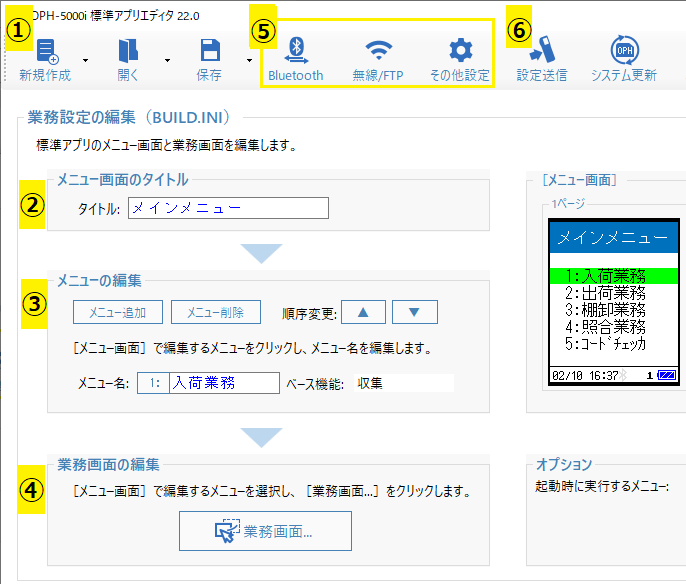Click the タイトル input field with メインメニュー

tap(228, 208)
